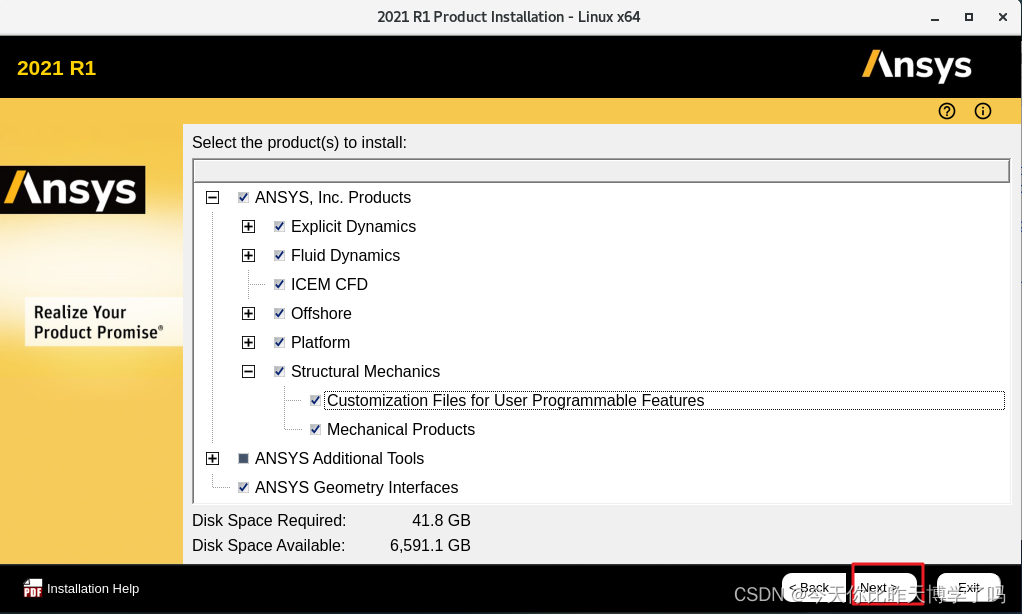The height and width of the screenshot is (614, 1022).
Task: Uncheck the Mechanical Products checkbox
Action: [x=316, y=430]
